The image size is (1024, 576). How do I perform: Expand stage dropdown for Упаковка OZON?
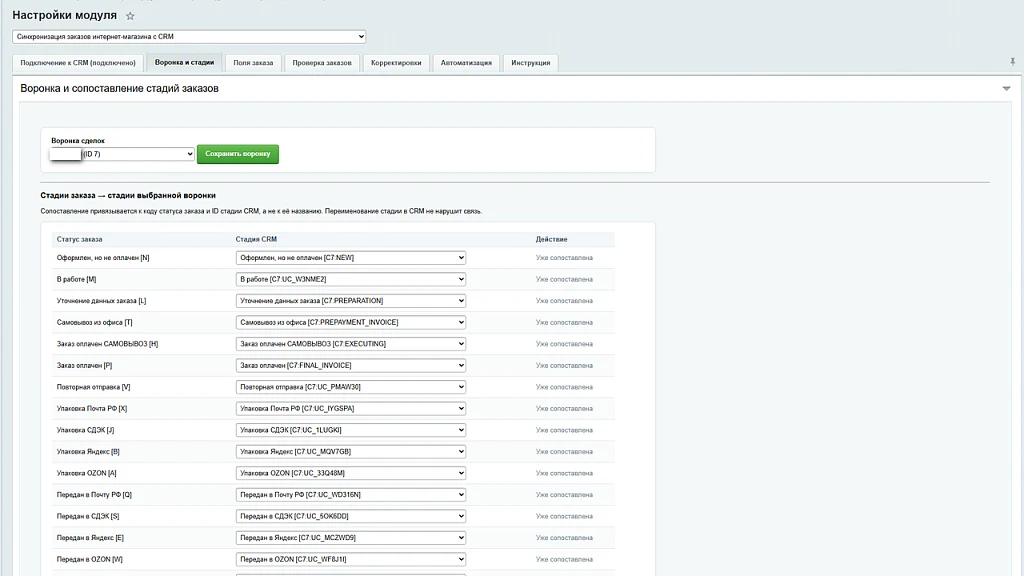[x=351, y=473]
